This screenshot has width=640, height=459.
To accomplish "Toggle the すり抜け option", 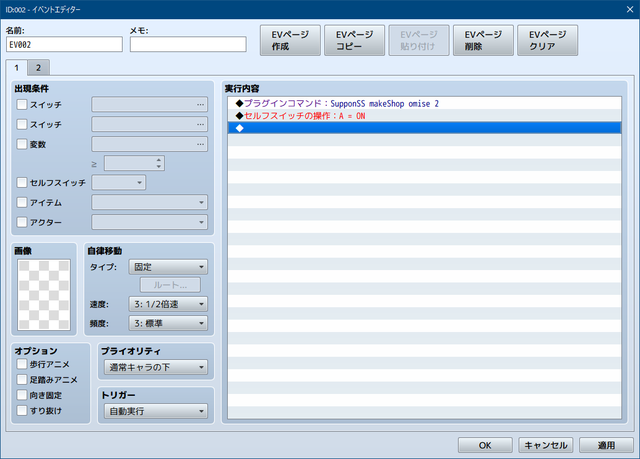I will (22, 410).
